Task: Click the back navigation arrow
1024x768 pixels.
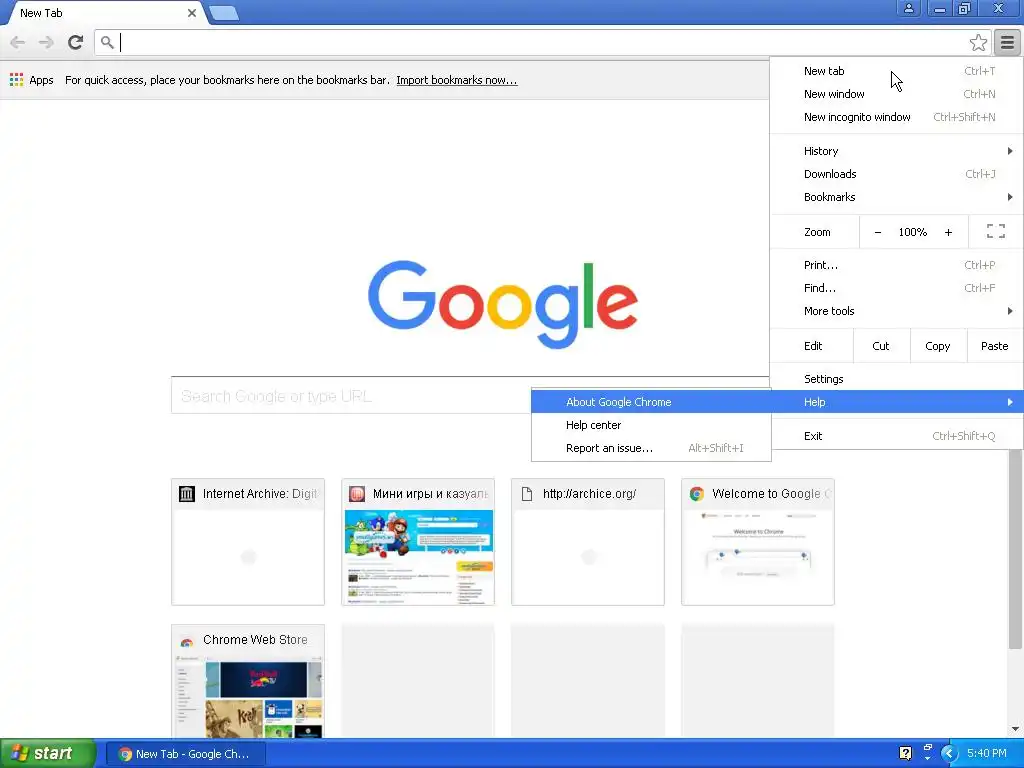Action: point(18,42)
